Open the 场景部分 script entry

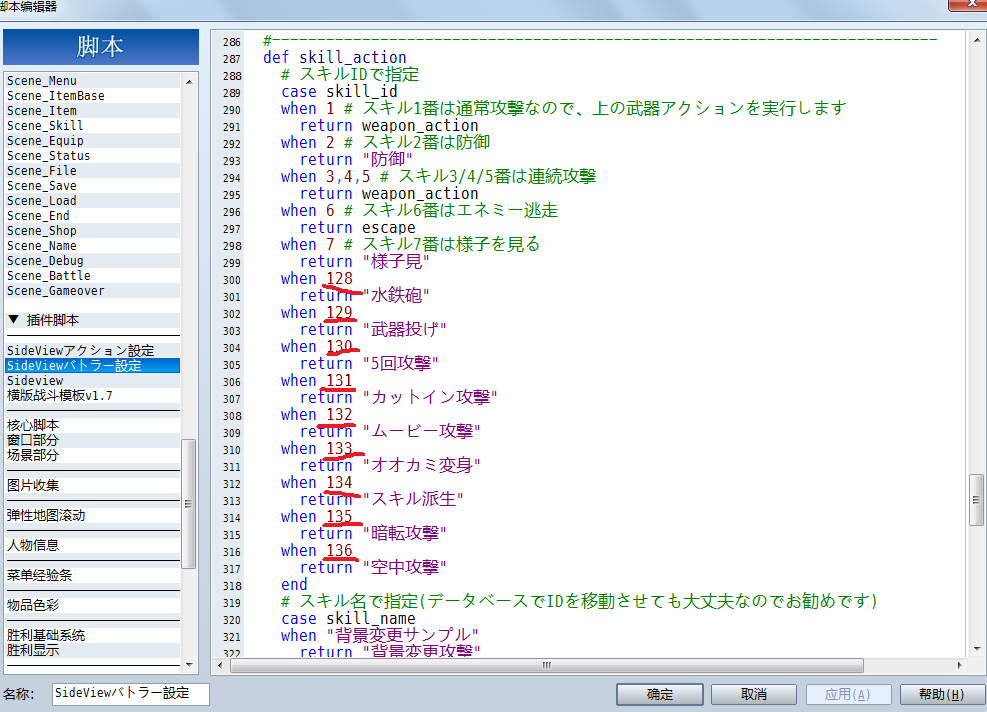point(93,456)
